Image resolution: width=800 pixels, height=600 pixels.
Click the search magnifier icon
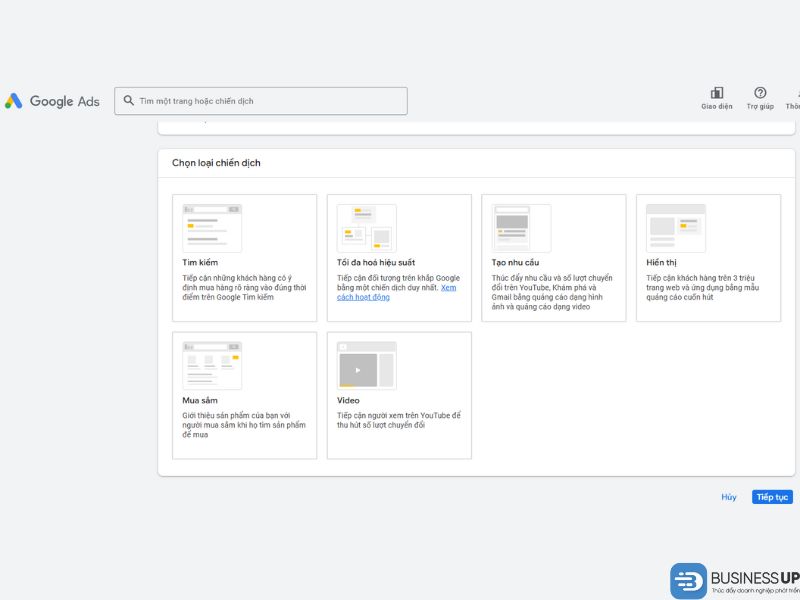[129, 101]
